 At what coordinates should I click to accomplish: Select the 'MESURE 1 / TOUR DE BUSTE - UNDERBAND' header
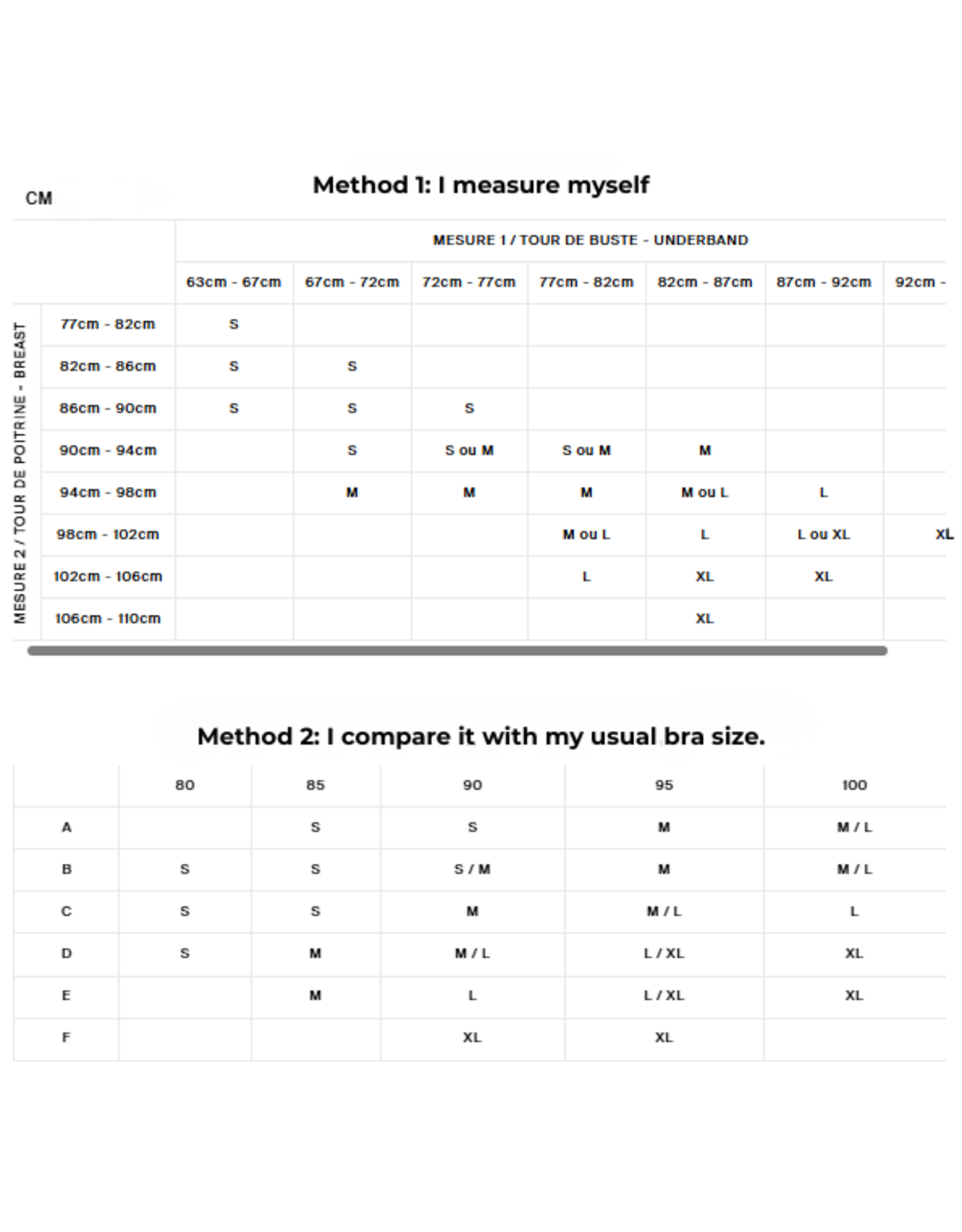coord(590,240)
